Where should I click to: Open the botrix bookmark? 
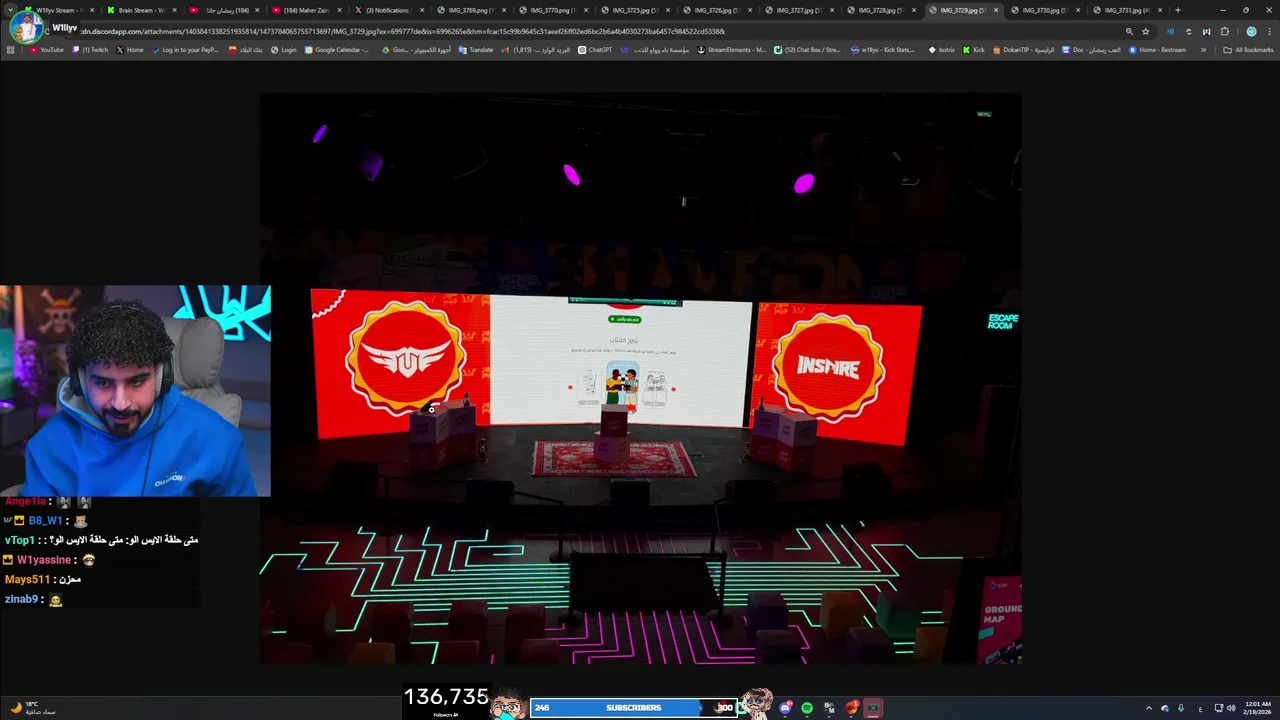click(x=942, y=50)
